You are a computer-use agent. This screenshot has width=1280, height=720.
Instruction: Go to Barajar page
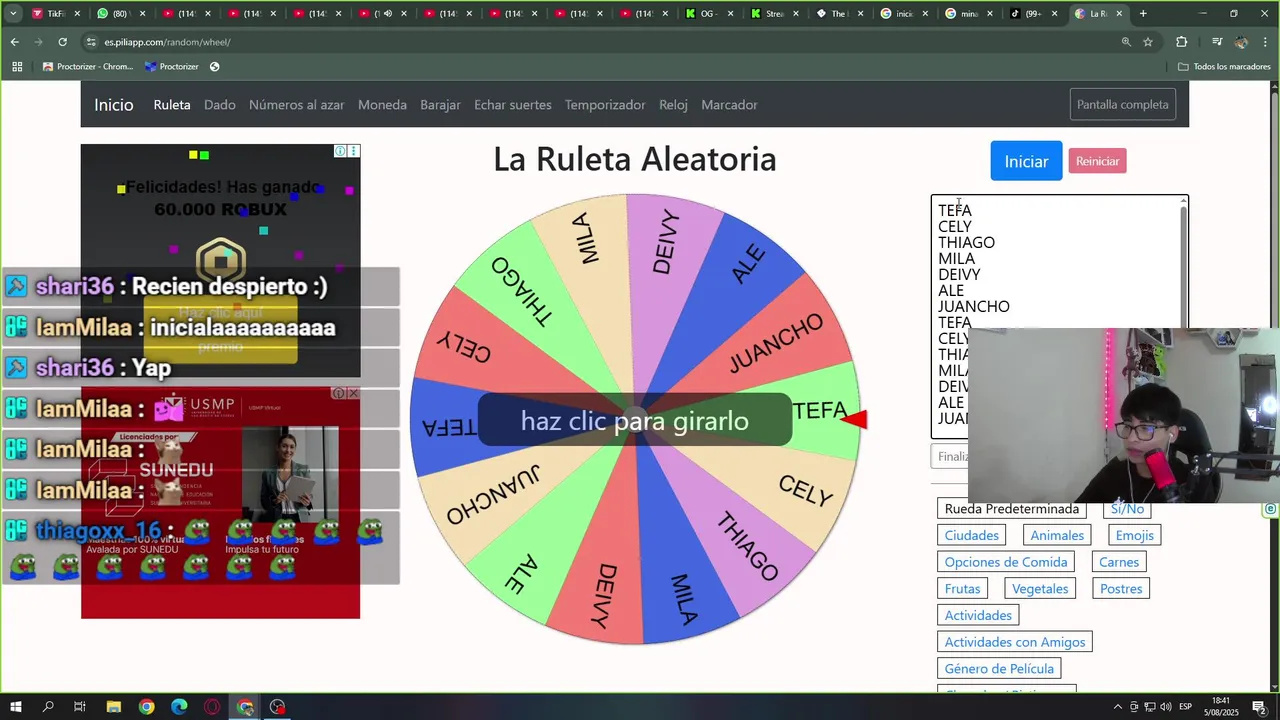[440, 105]
